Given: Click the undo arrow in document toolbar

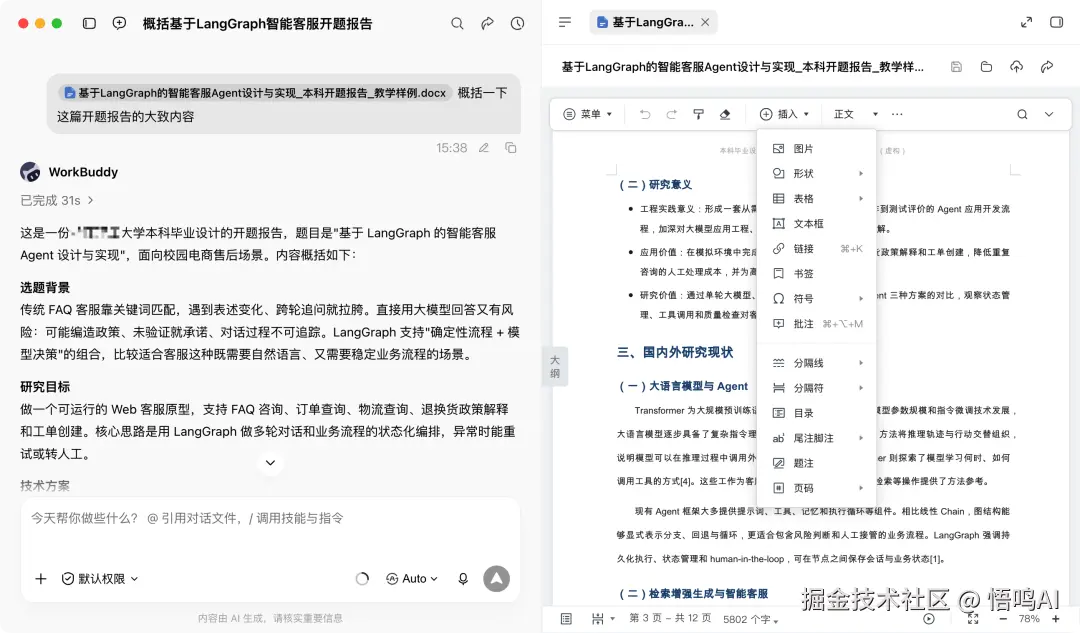Looking at the screenshot, I should (x=645, y=114).
